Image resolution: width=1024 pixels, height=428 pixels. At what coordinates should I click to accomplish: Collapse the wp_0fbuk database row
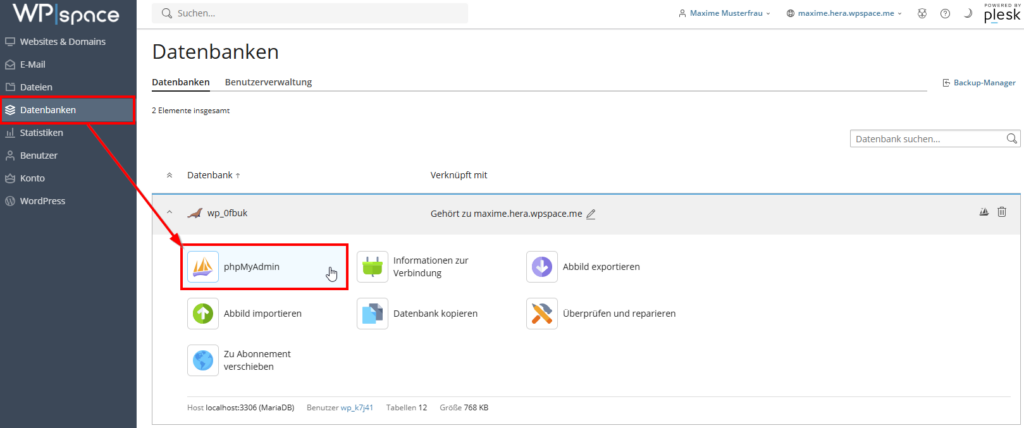coord(169,213)
